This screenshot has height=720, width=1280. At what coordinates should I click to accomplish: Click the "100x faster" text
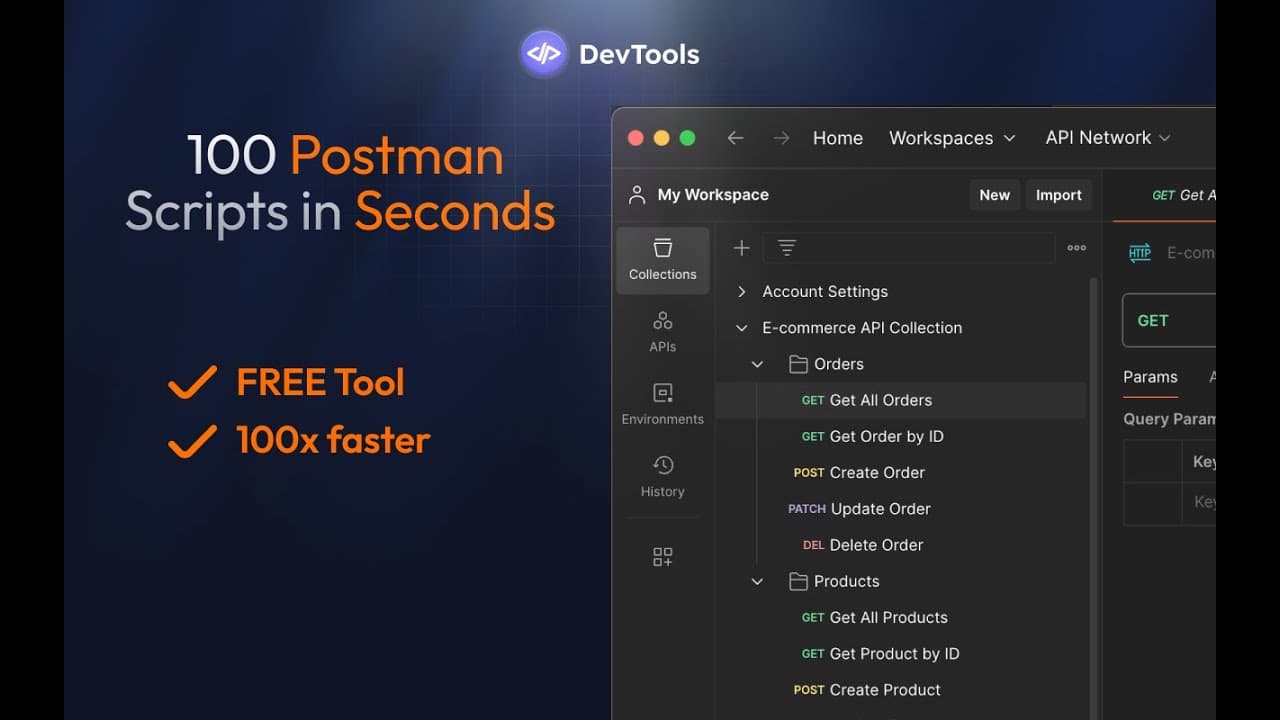[x=333, y=440]
